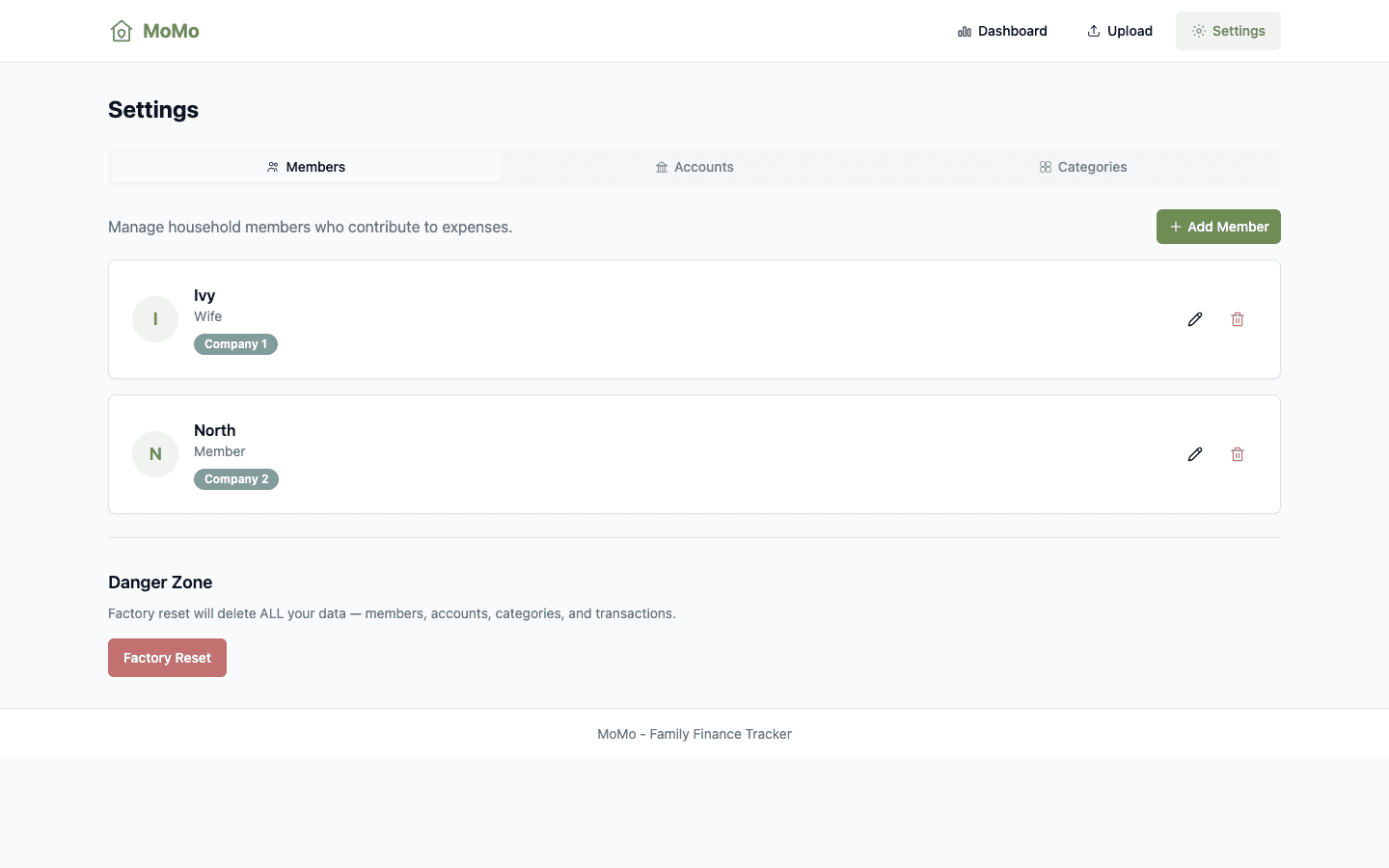The width and height of the screenshot is (1389, 868).
Task: Click the trash icon to delete North
Action: tap(1238, 453)
